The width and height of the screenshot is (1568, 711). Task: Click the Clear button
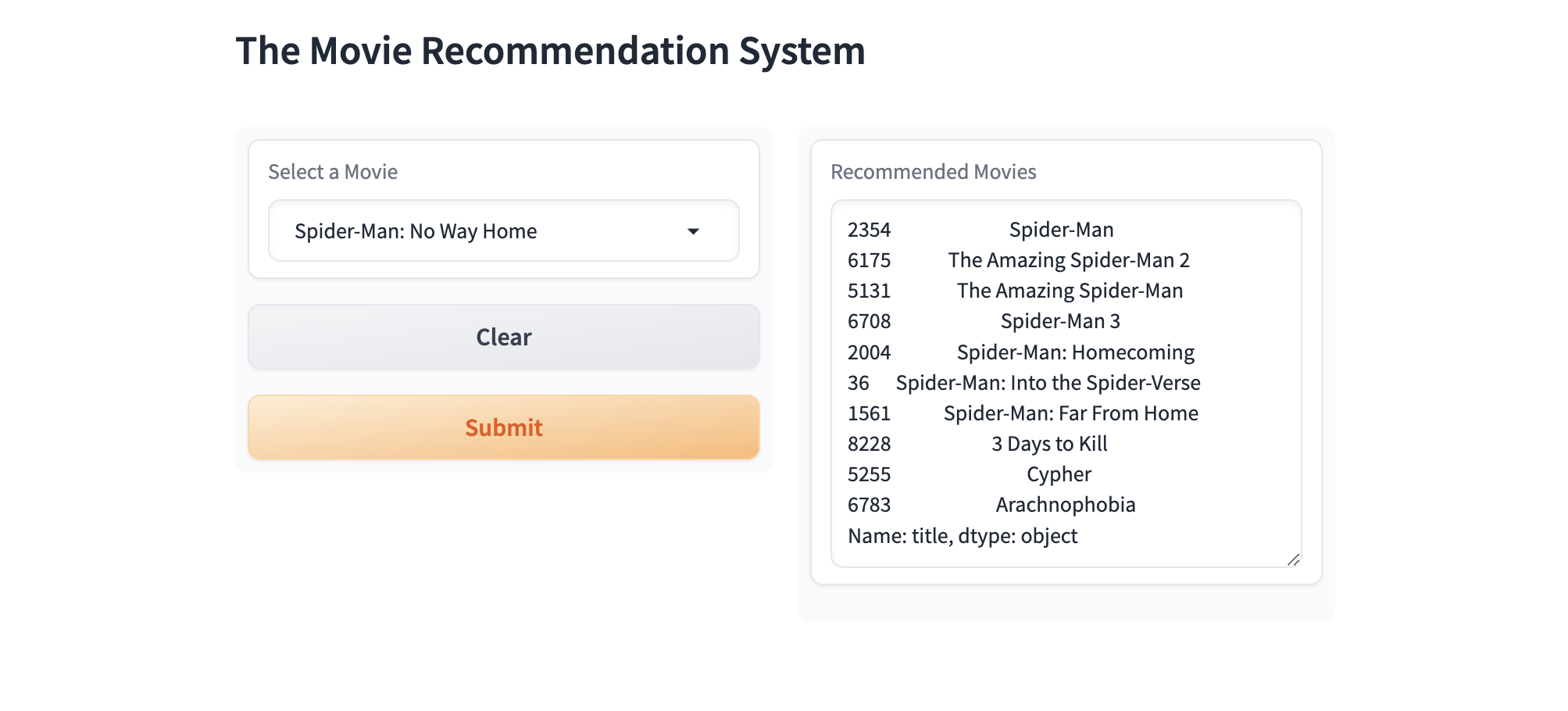click(504, 337)
